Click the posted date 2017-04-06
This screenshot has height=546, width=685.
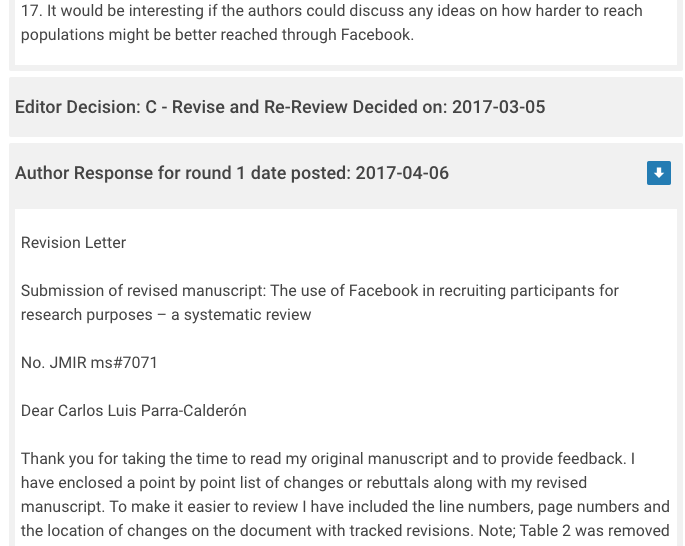tap(401, 173)
